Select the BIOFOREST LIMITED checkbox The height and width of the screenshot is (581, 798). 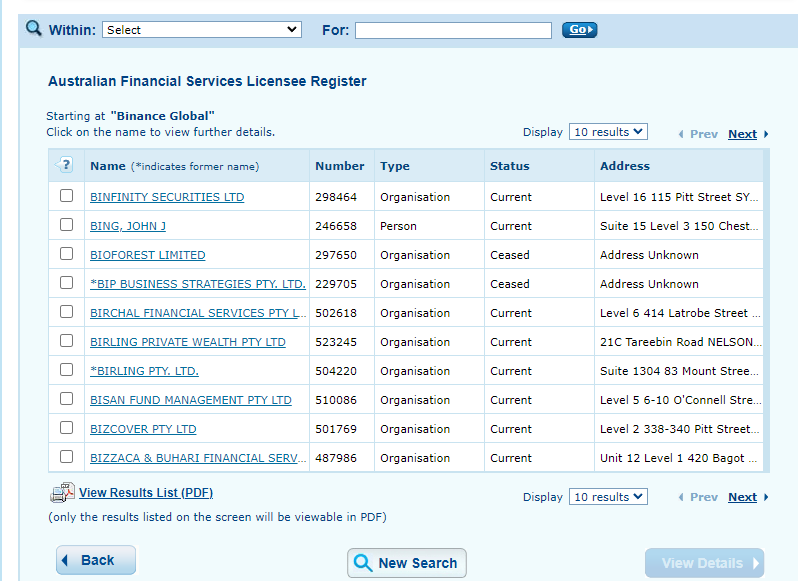(66, 254)
